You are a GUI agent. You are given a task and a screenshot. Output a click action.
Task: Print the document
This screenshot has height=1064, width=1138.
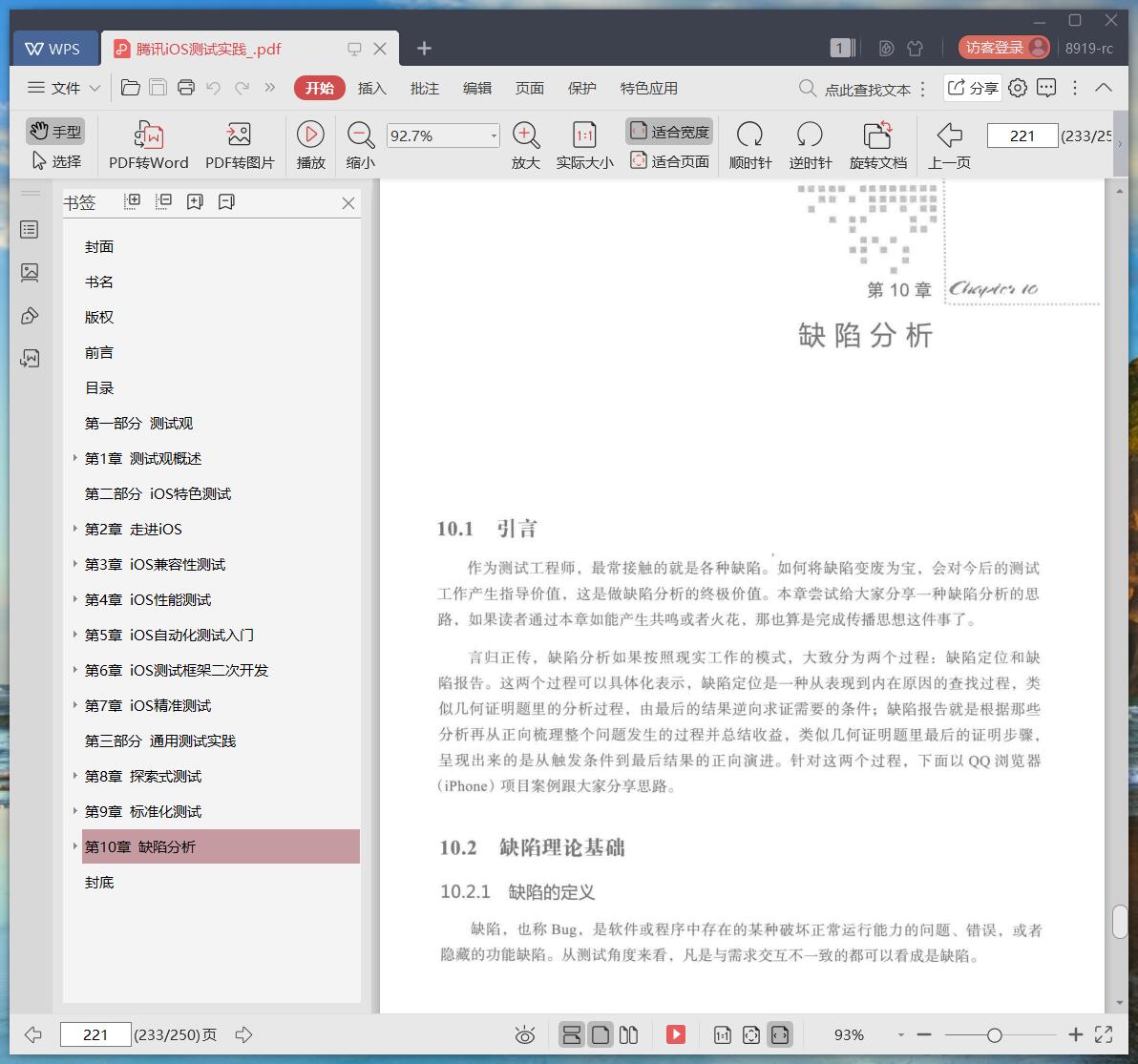[x=186, y=88]
